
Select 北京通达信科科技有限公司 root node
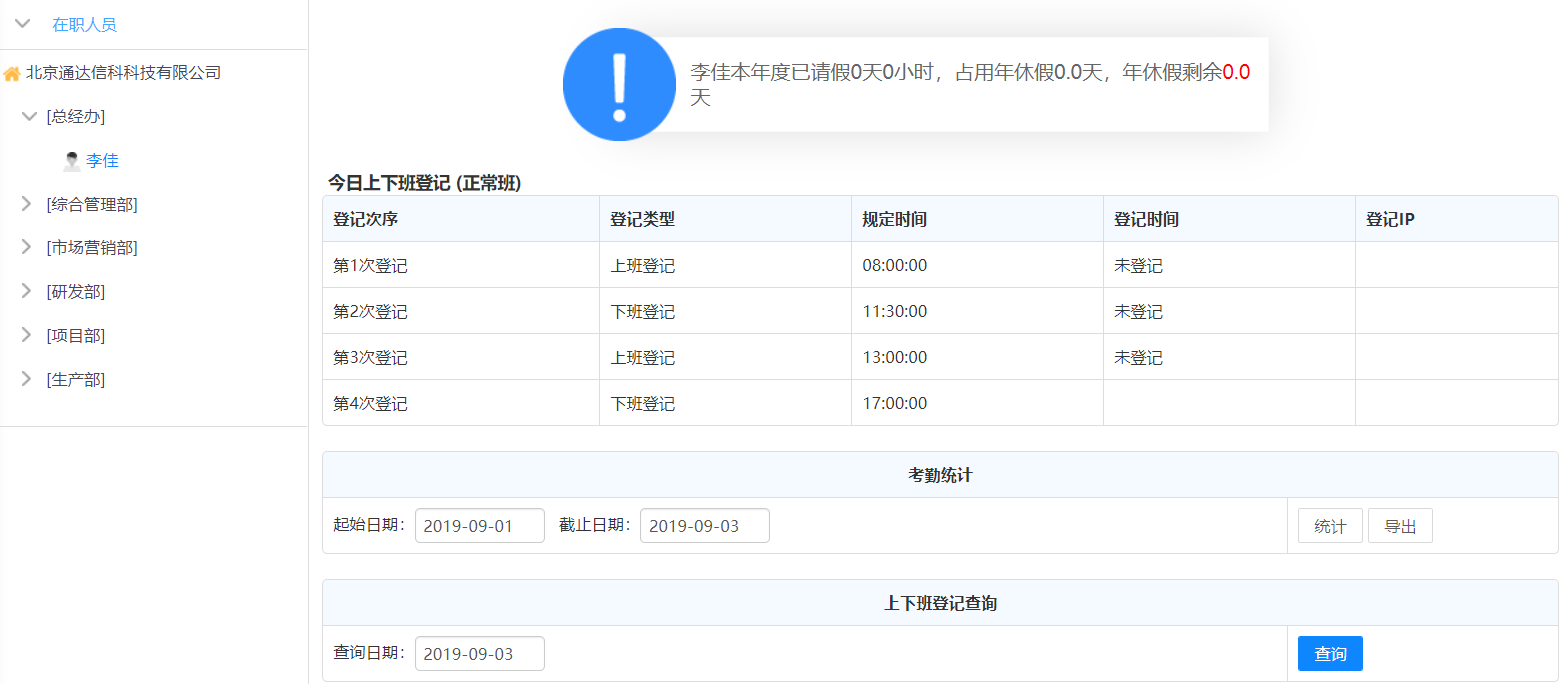point(123,73)
